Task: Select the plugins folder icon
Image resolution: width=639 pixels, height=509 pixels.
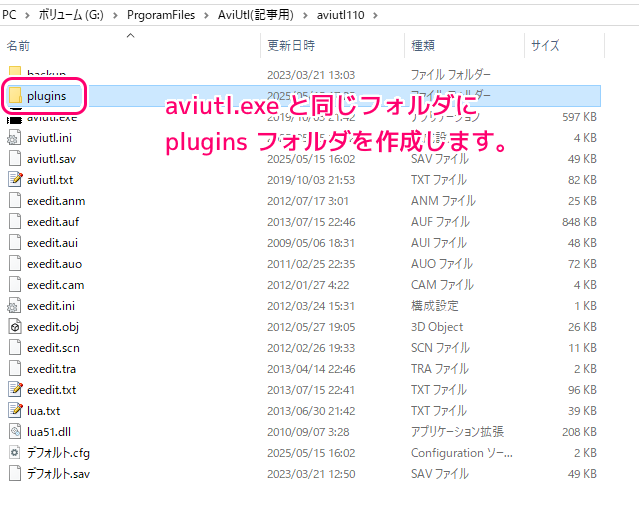Action: coord(15,96)
